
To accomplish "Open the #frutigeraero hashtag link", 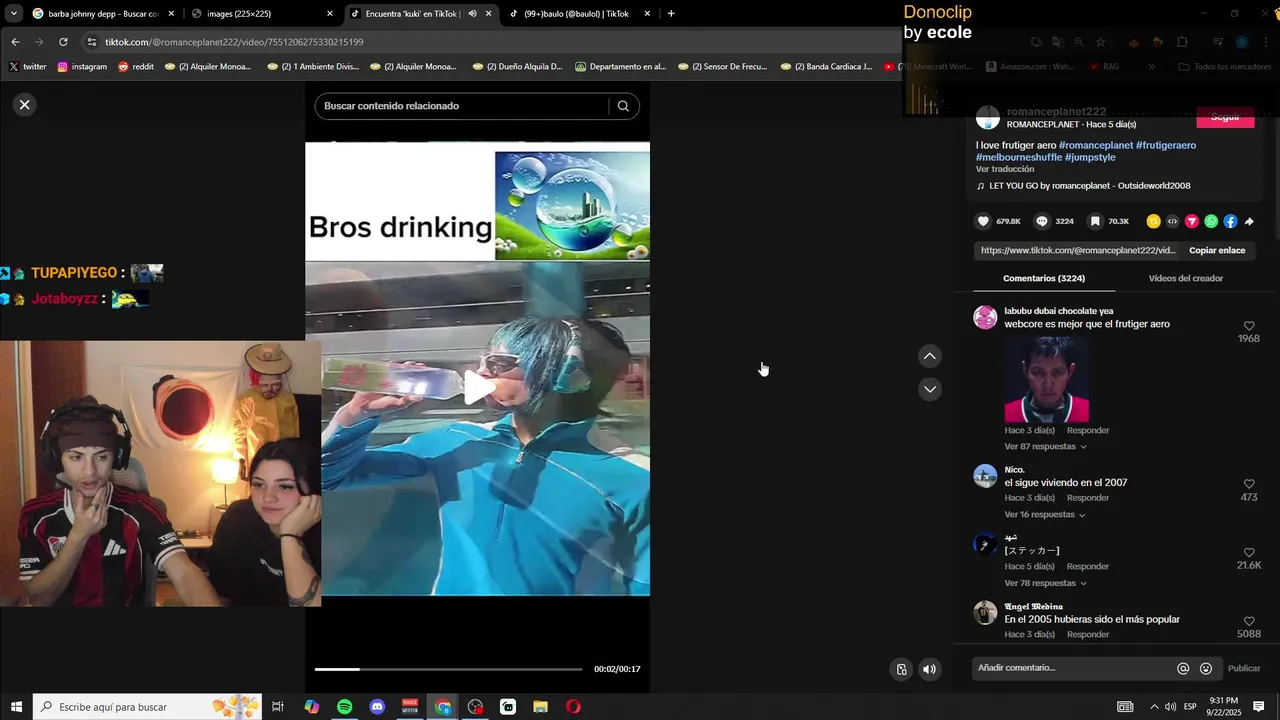I will (x=1166, y=145).
